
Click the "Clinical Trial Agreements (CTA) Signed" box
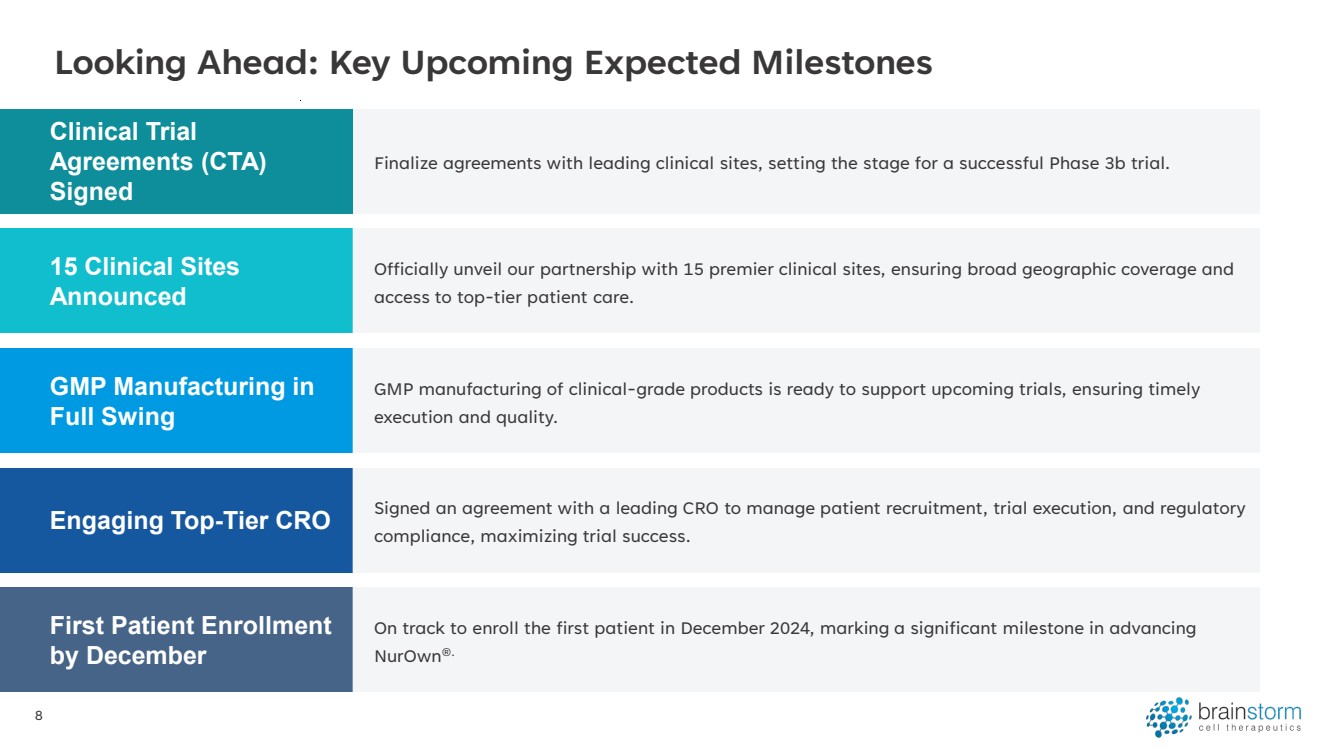pos(176,161)
